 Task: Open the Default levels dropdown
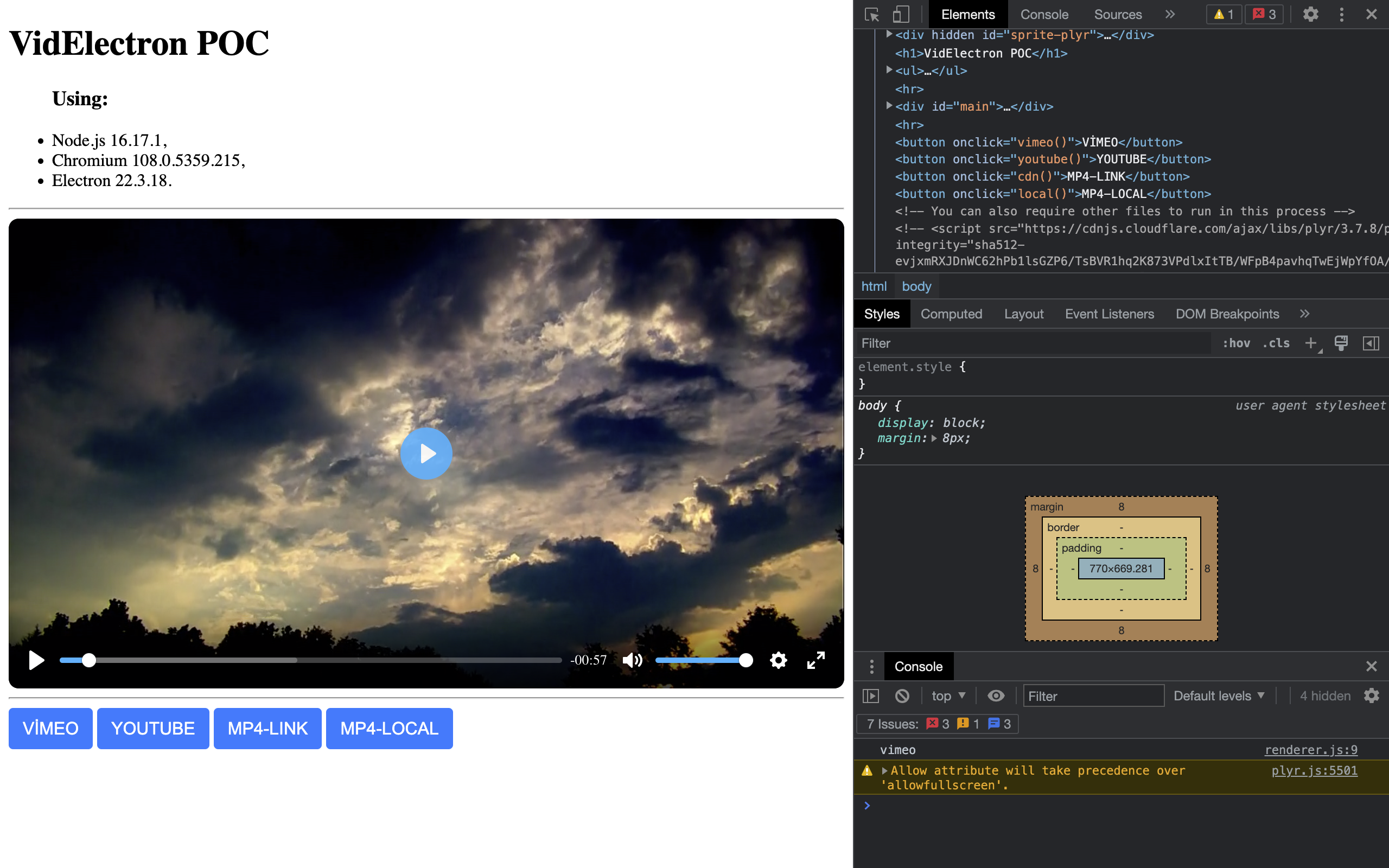tap(1219, 696)
